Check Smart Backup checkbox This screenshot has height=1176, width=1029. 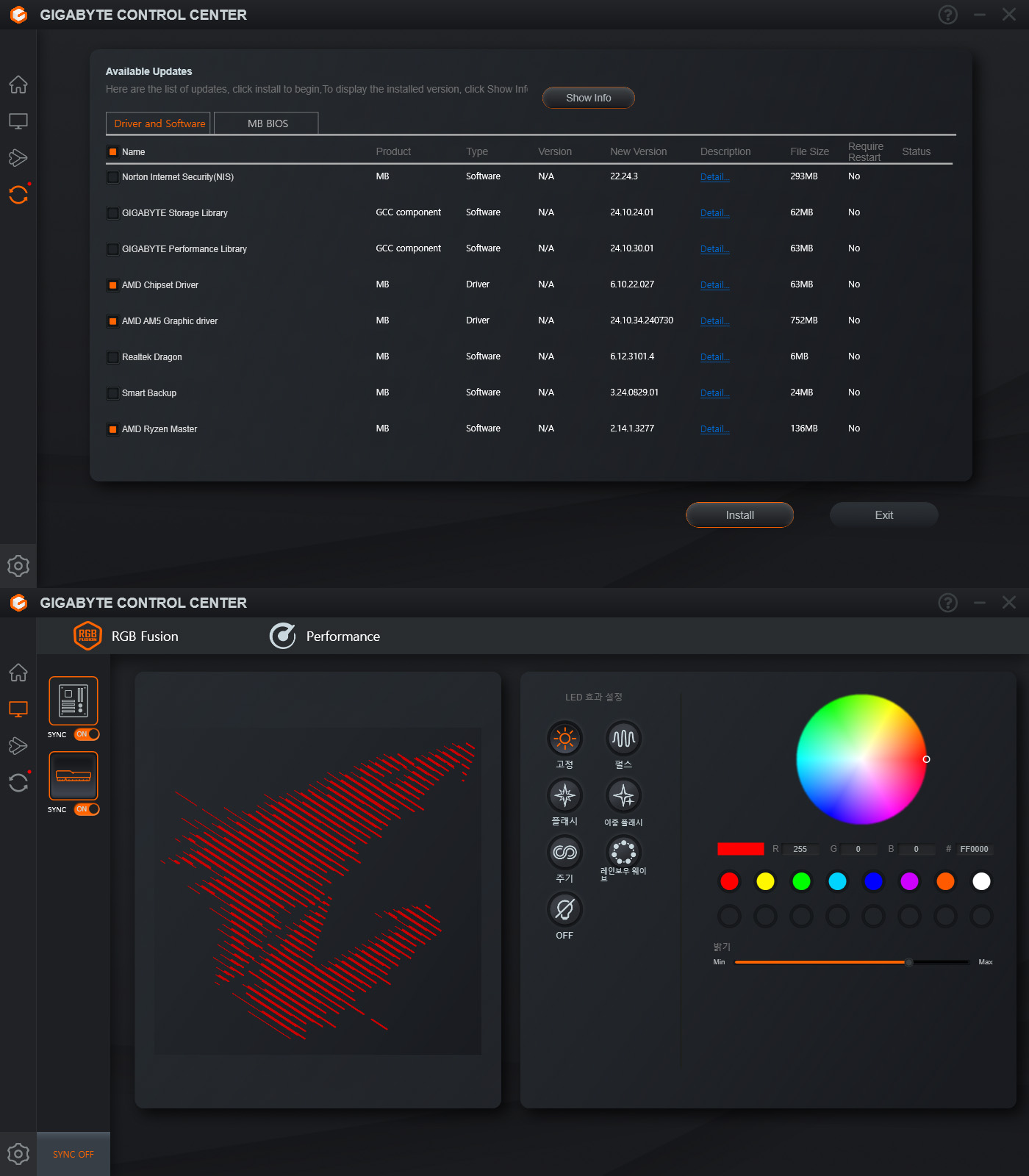click(113, 393)
